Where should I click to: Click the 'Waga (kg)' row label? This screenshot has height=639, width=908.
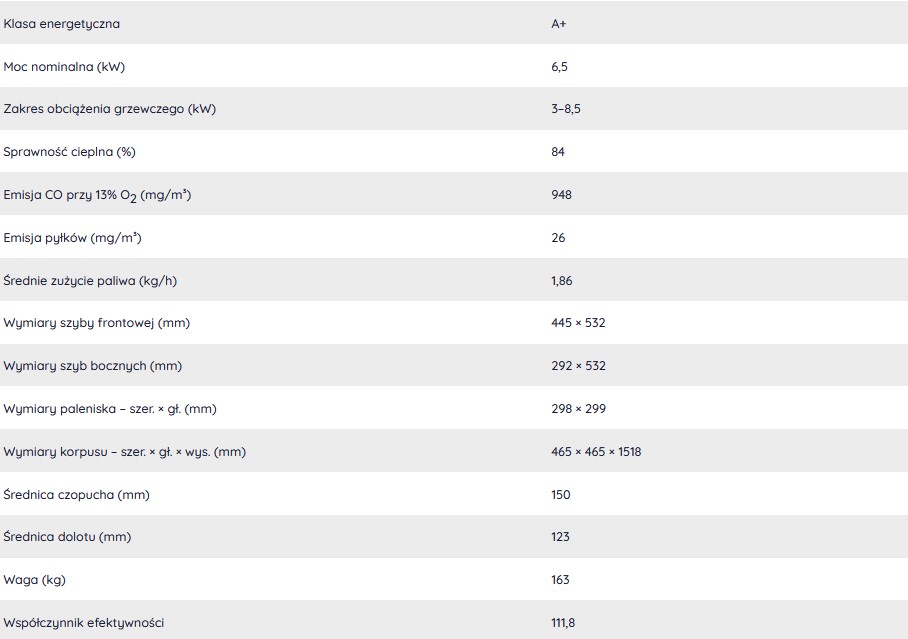[x=35, y=579]
